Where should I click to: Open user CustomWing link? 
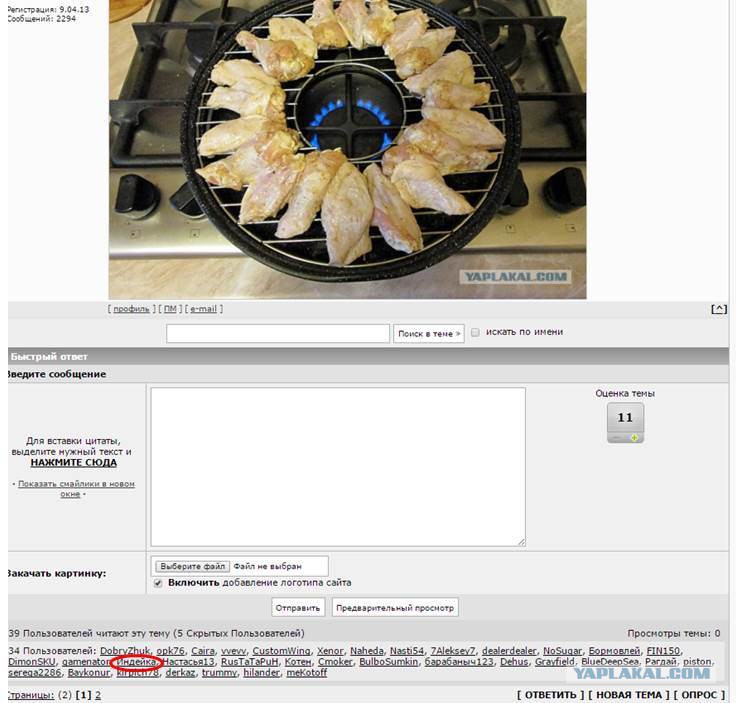tap(281, 651)
